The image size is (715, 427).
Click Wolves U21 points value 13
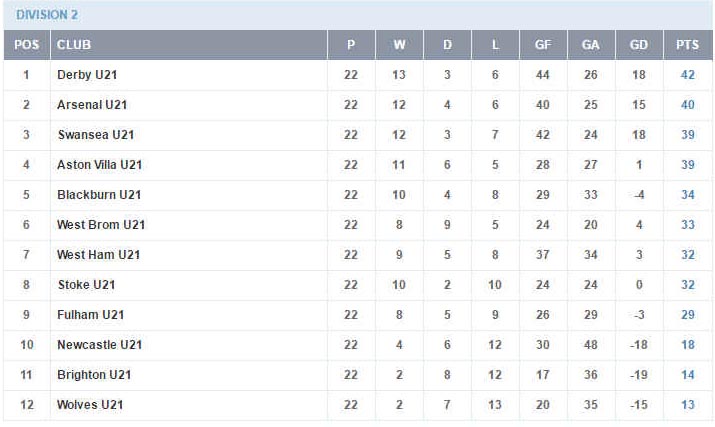688,405
